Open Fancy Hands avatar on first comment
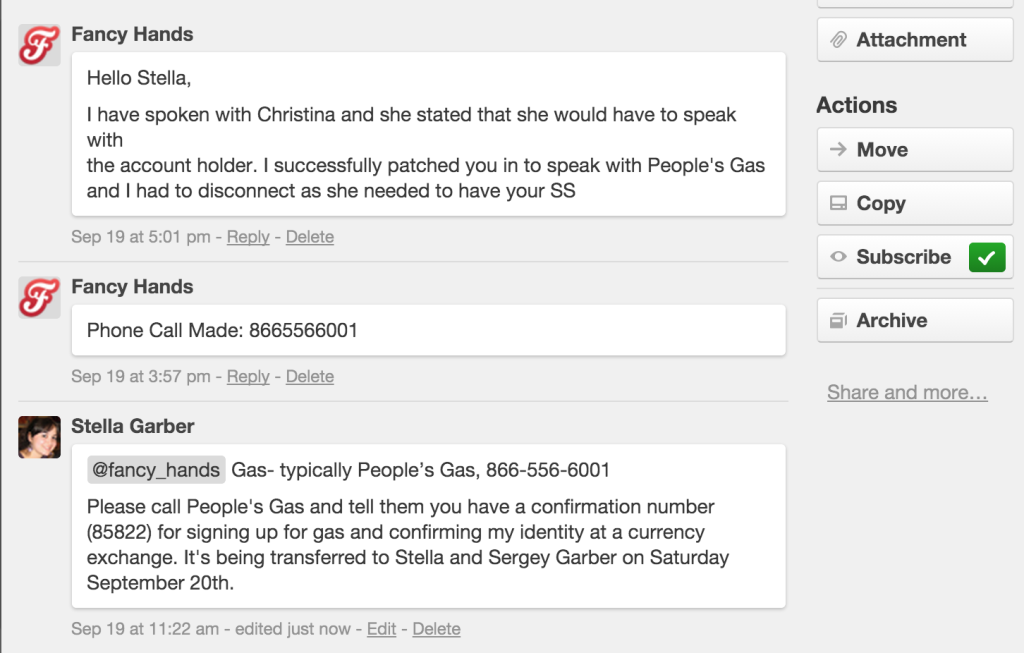Viewport: 1024px width, 653px height. [x=39, y=45]
